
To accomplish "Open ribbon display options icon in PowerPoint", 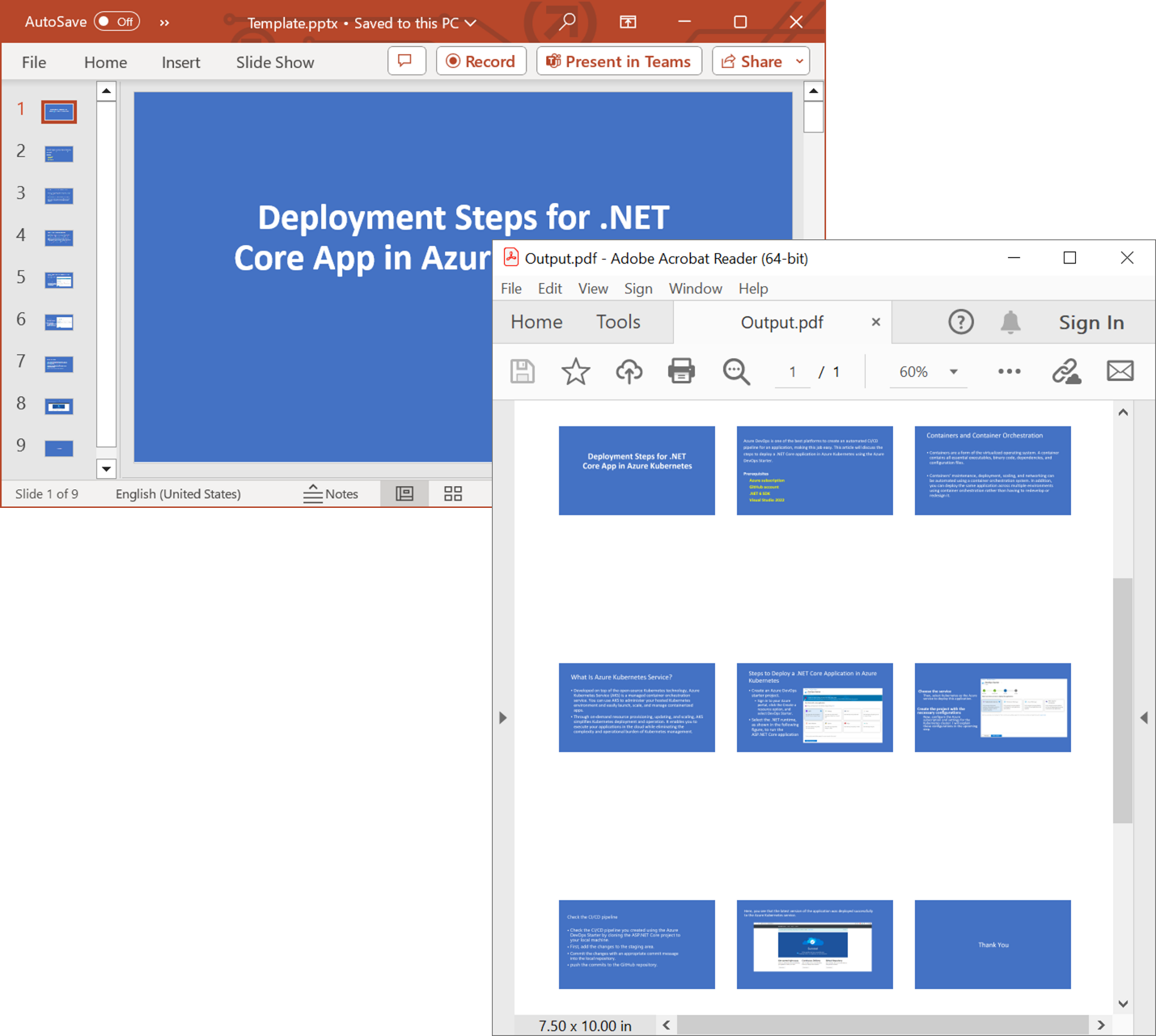I will pyautogui.click(x=628, y=22).
